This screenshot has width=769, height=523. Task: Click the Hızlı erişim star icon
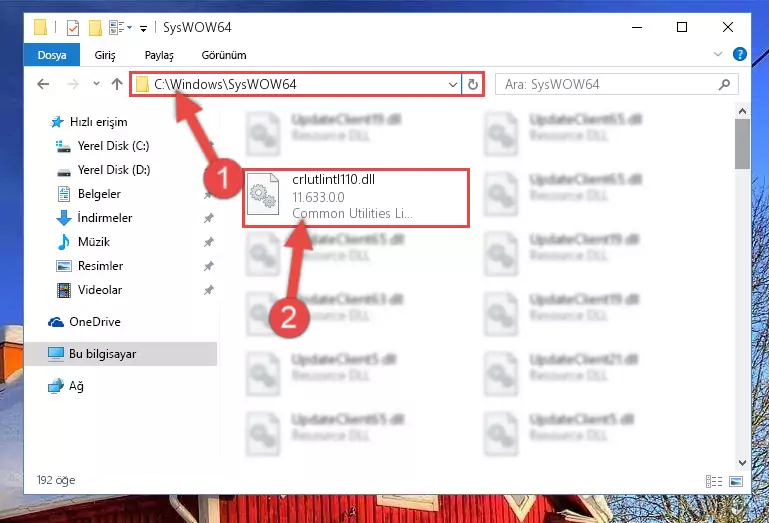(57, 122)
